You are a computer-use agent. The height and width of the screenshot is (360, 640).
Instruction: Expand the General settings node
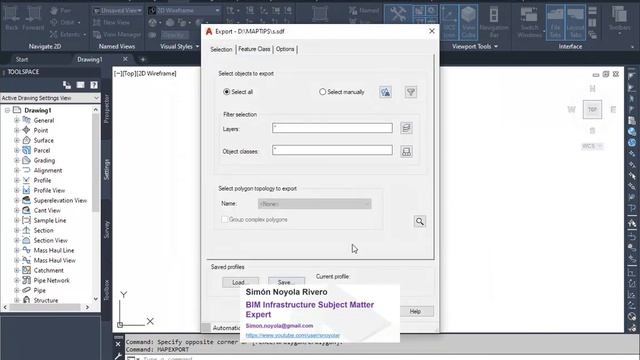click(x=17, y=120)
